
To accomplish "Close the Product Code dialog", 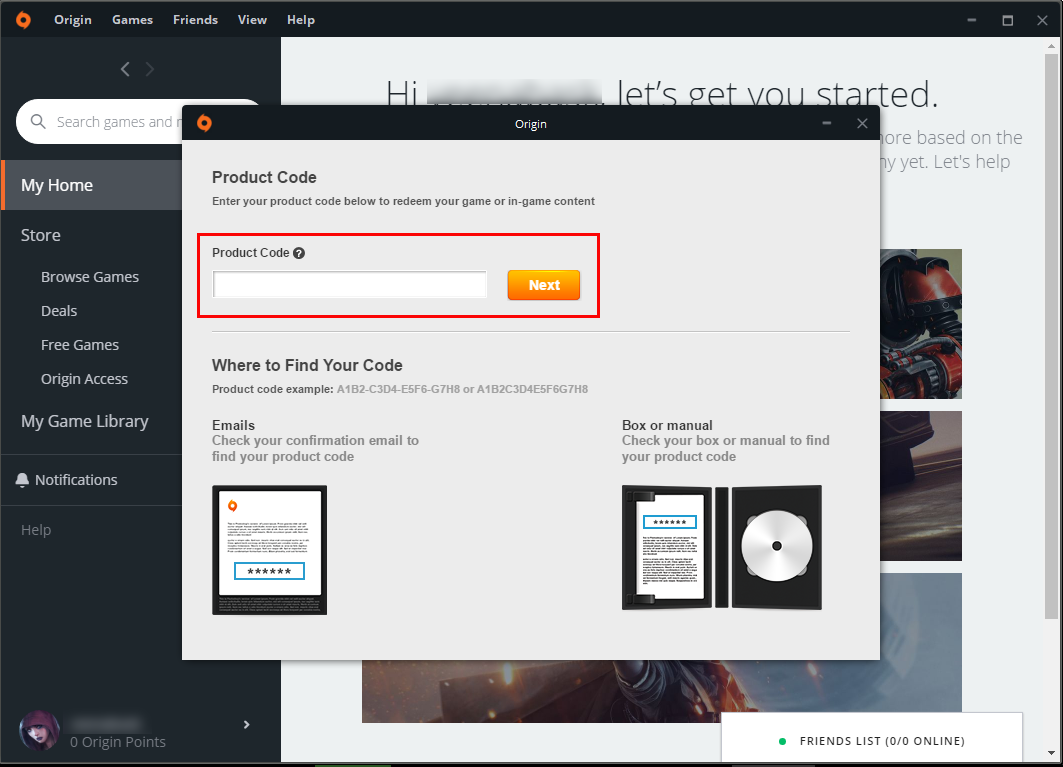I will pyautogui.click(x=862, y=123).
